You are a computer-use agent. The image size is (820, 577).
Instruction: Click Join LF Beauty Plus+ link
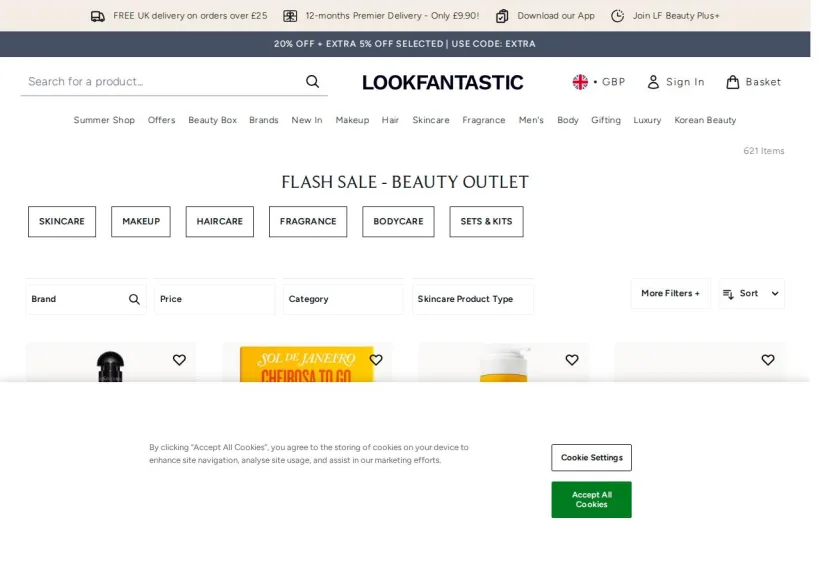pos(676,16)
